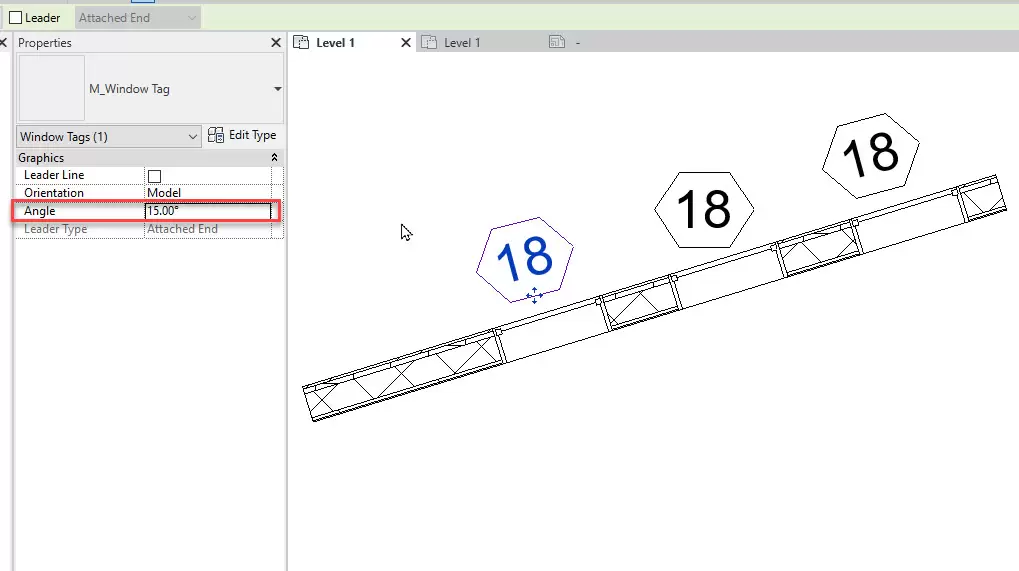Click the Orientation value showing Model
Image resolution: width=1019 pixels, height=571 pixels.
[x=208, y=193]
